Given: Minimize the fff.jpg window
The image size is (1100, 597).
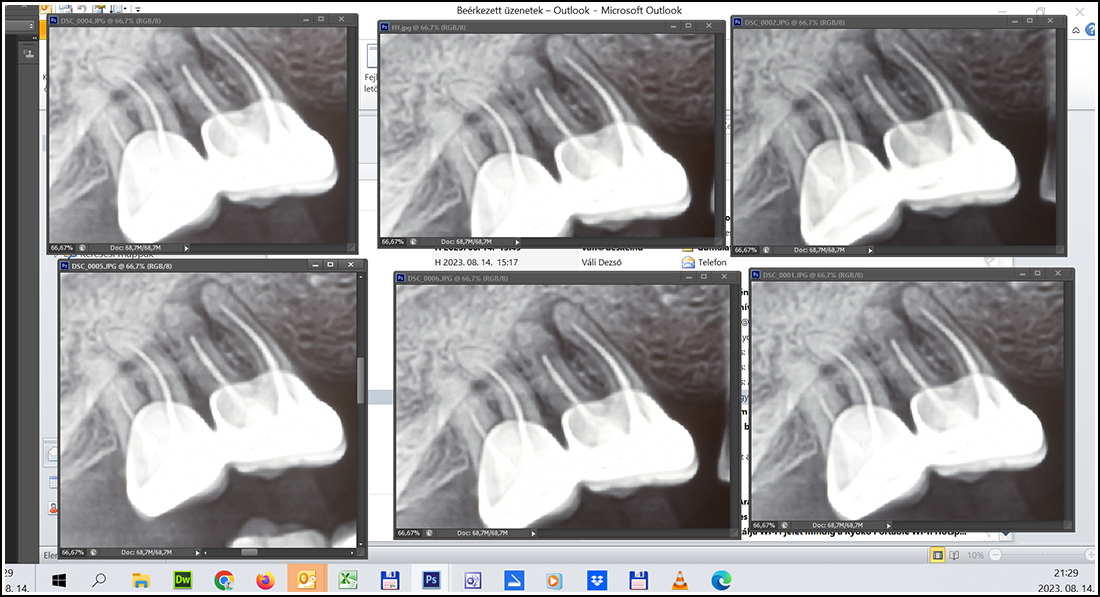Looking at the screenshot, I should pyautogui.click(x=673, y=26).
